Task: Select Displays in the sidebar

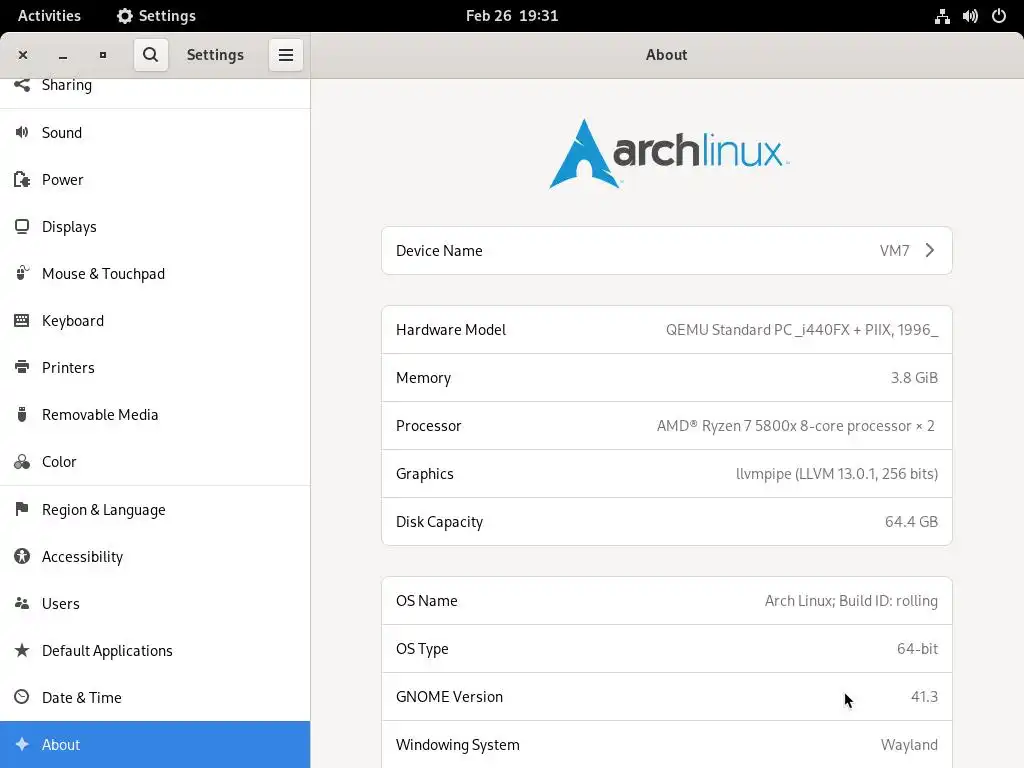Action: click(x=155, y=226)
